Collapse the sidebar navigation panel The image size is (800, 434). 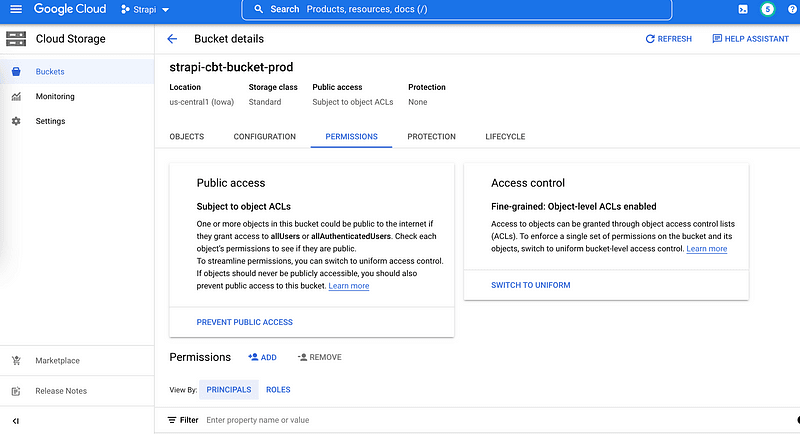16,421
